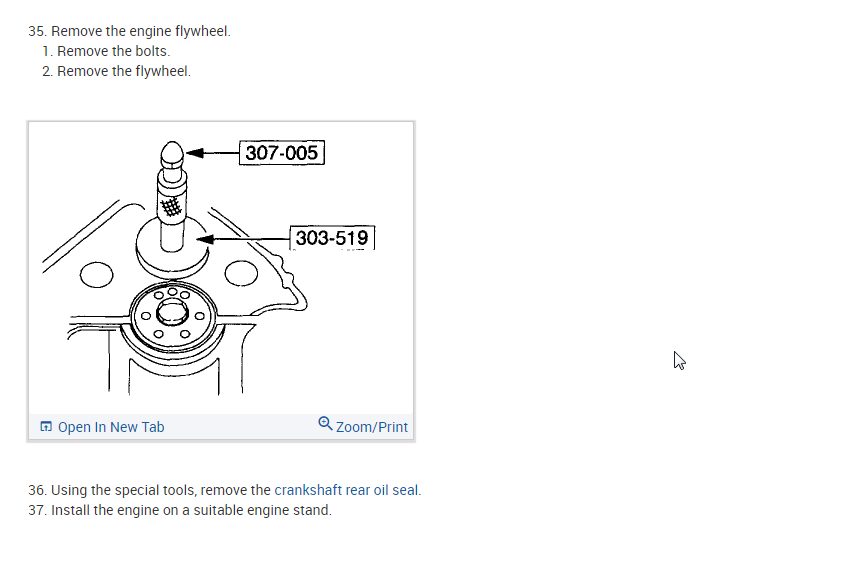Click the substep Remove the bolts

(x=106, y=51)
